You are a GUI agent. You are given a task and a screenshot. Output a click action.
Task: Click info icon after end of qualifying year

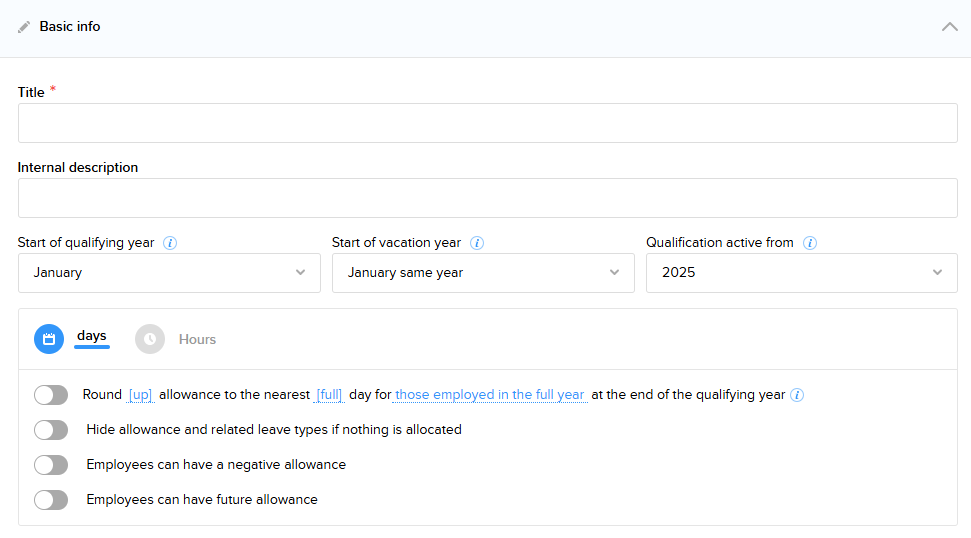click(797, 395)
